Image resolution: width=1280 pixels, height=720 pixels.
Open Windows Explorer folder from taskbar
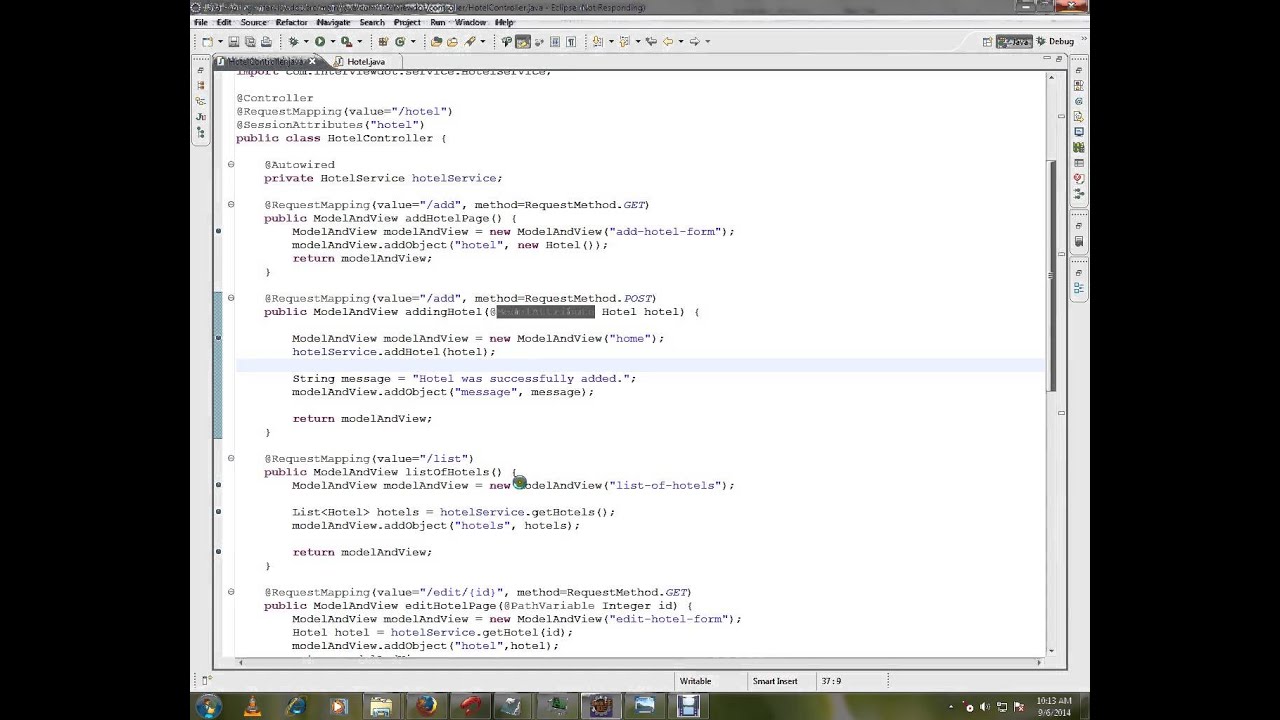[382, 707]
